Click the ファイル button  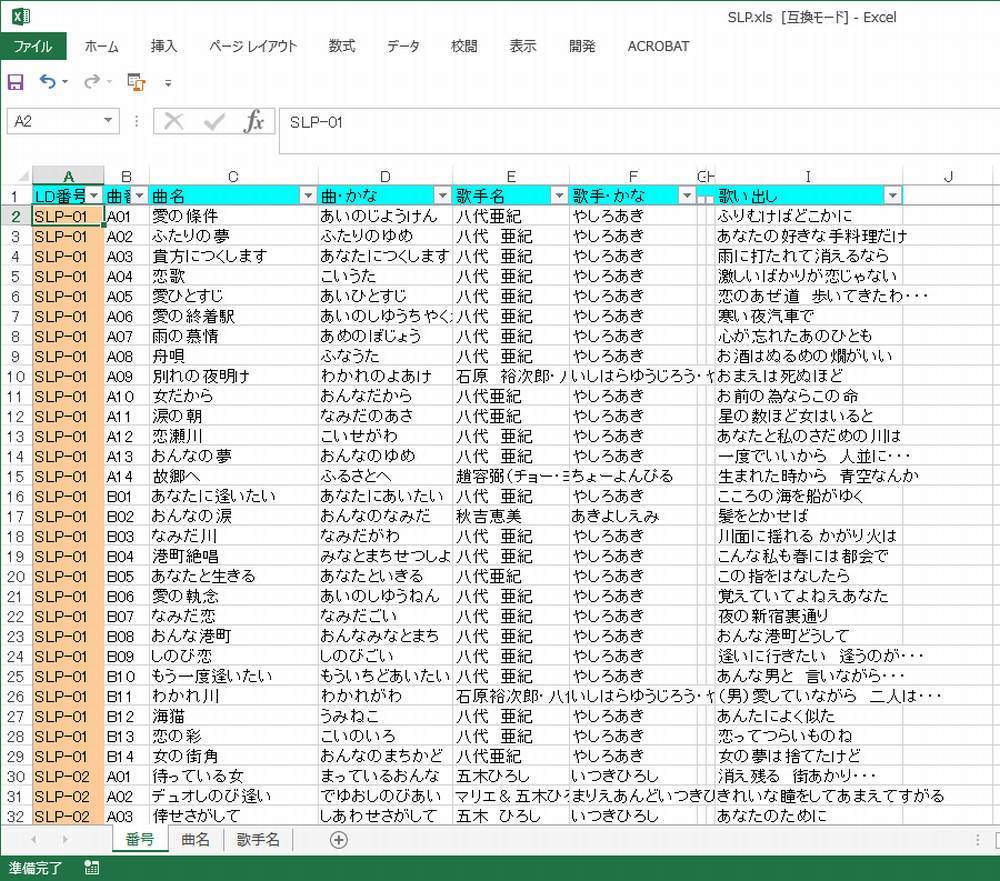(33, 46)
